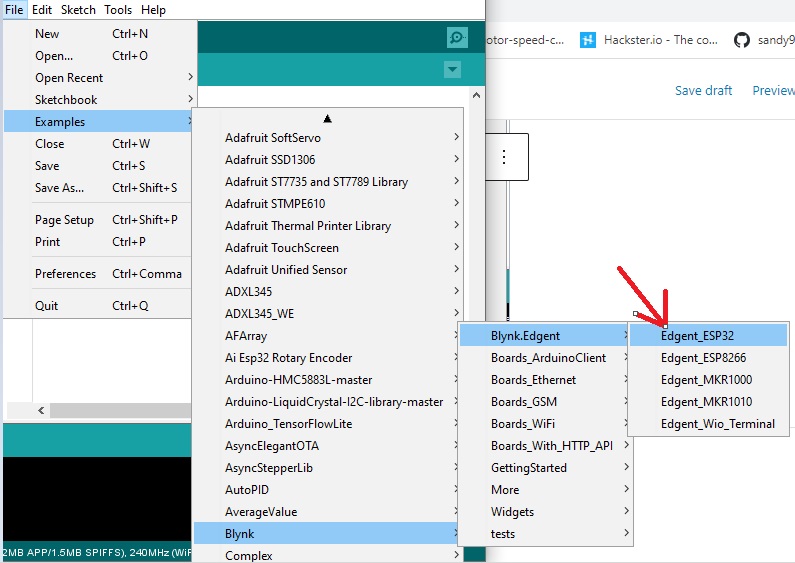The image size is (795, 563).
Task: Open Boards_WiFi submenu
Action: (546, 424)
